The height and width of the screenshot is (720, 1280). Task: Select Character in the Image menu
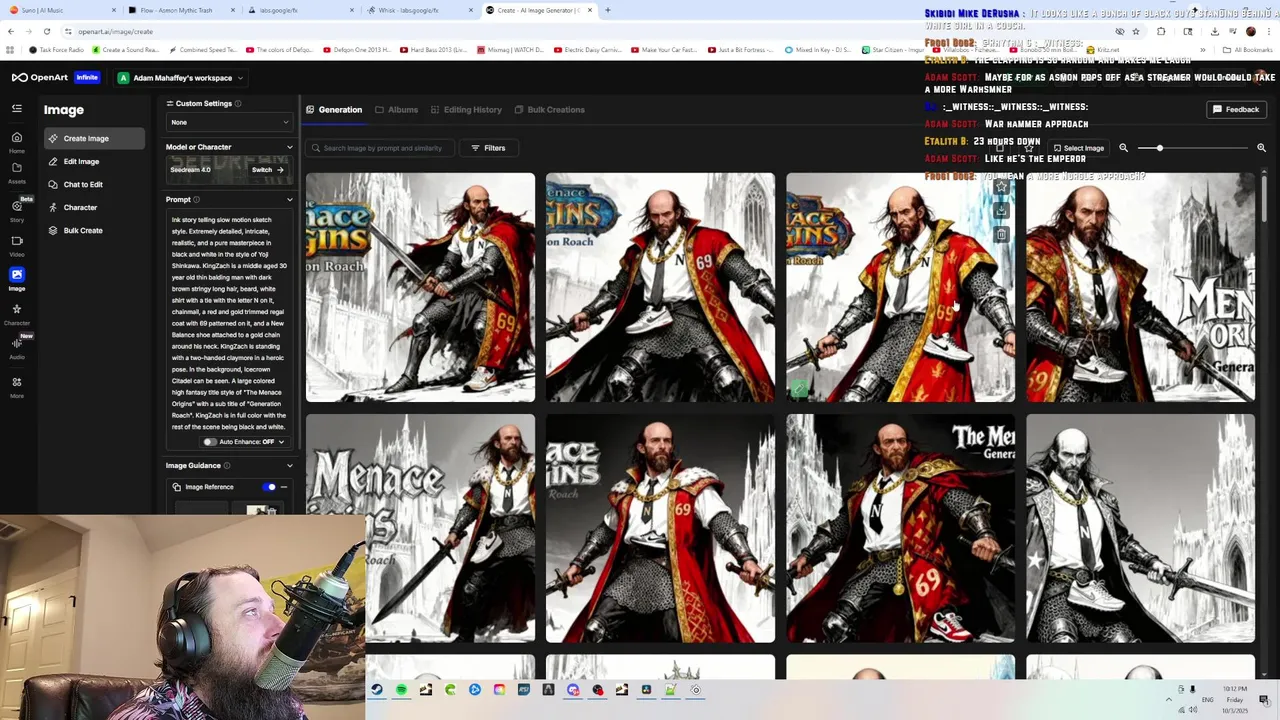click(94, 208)
